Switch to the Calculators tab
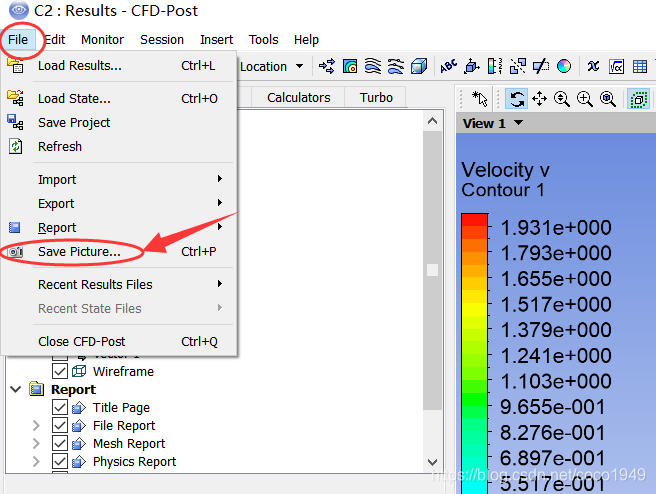 point(298,97)
